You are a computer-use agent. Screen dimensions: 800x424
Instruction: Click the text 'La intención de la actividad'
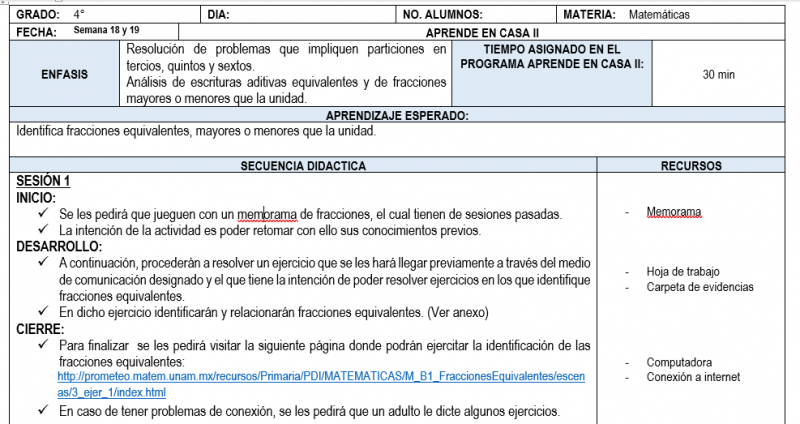pyautogui.click(x=129, y=231)
